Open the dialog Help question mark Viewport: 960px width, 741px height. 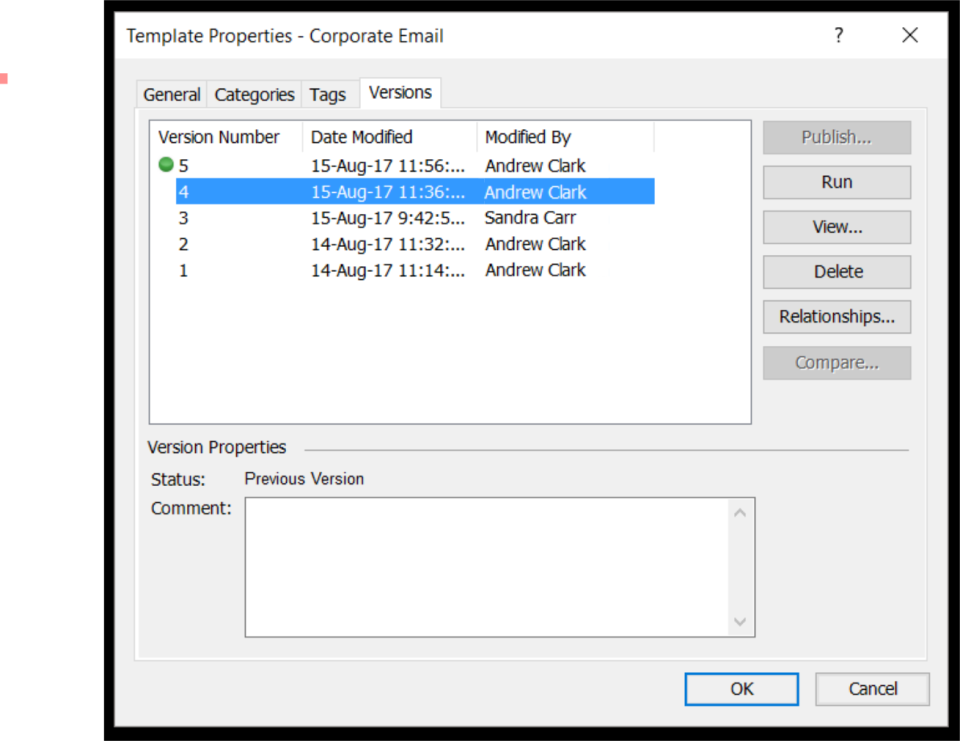click(x=838, y=35)
